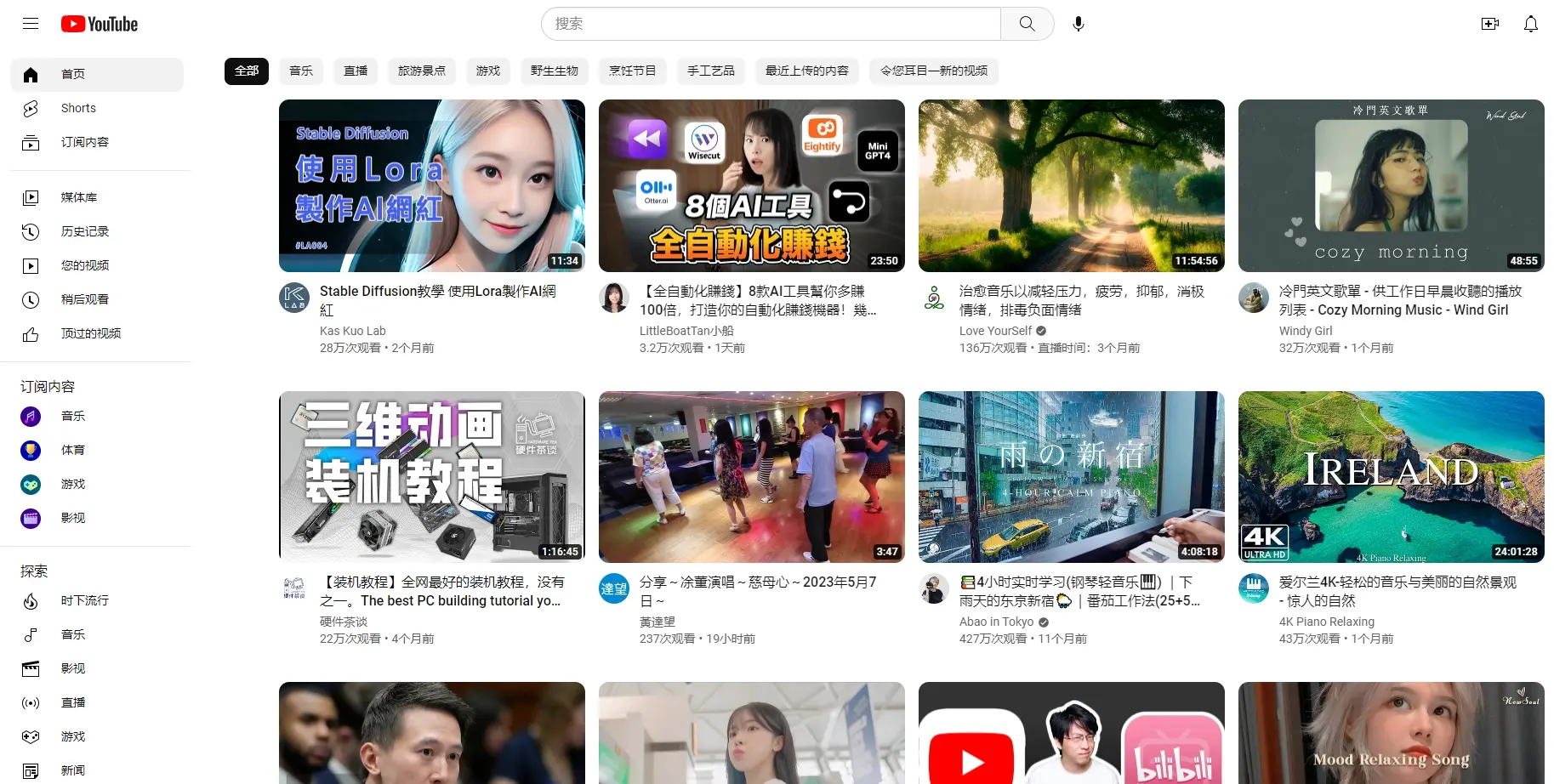Collapse the sidebar with the hamburger menu
The width and height of the screenshot is (1554, 784).
tap(30, 23)
